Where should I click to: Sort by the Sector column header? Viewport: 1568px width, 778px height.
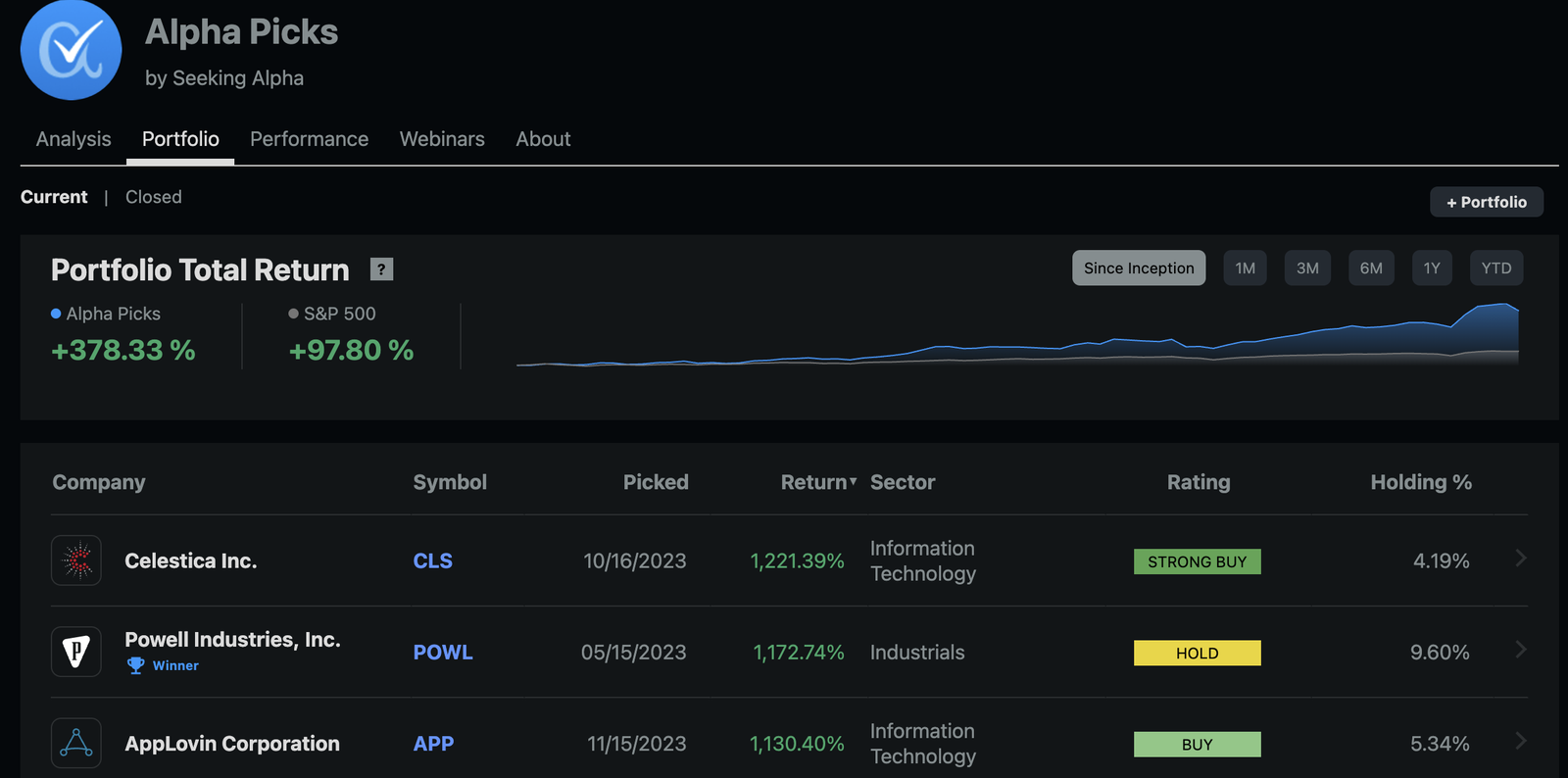pyautogui.click(x=903, y=482)
